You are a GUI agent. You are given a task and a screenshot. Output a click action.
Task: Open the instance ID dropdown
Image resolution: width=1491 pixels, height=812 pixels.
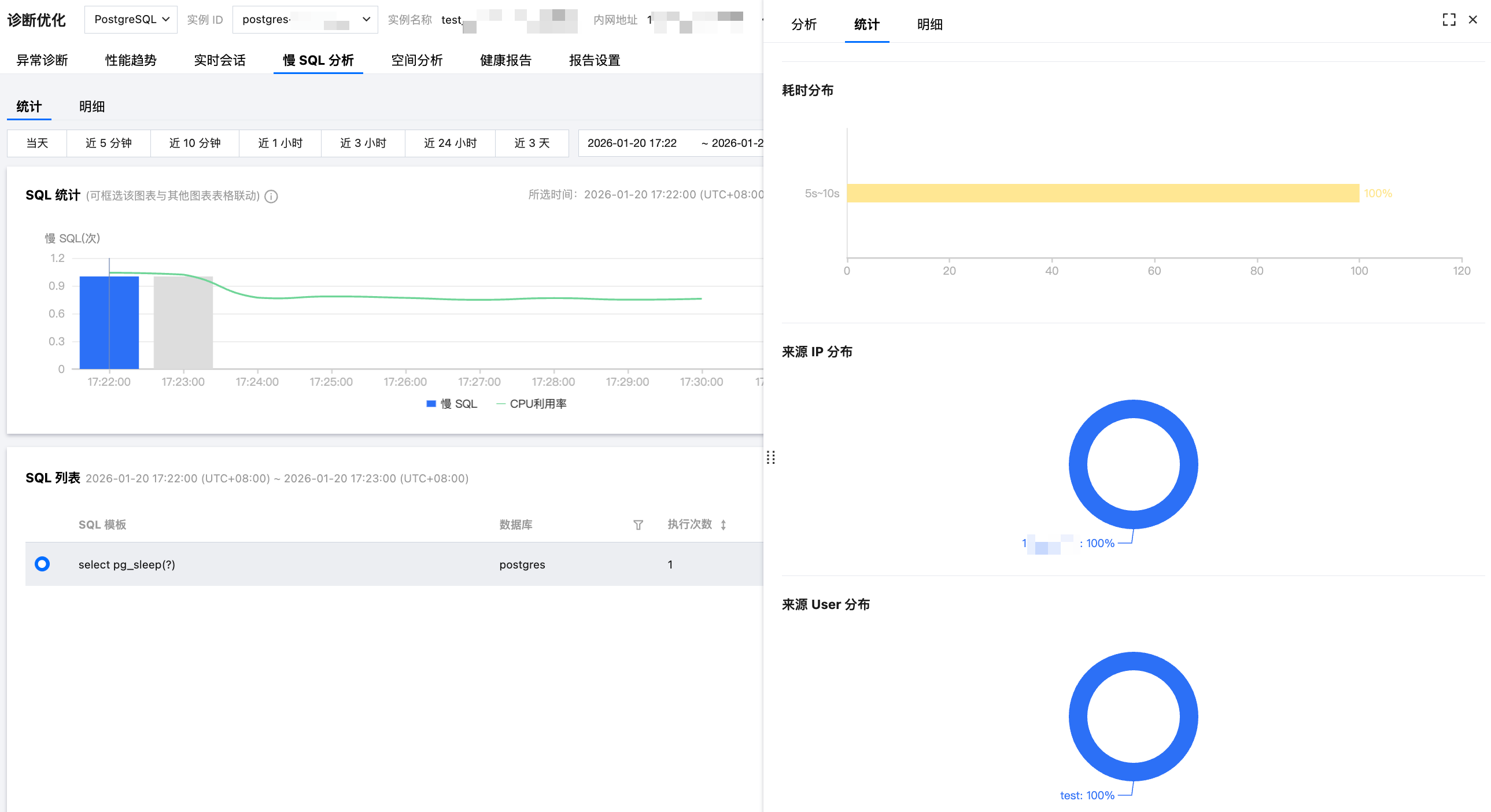[x=305, y=20]
